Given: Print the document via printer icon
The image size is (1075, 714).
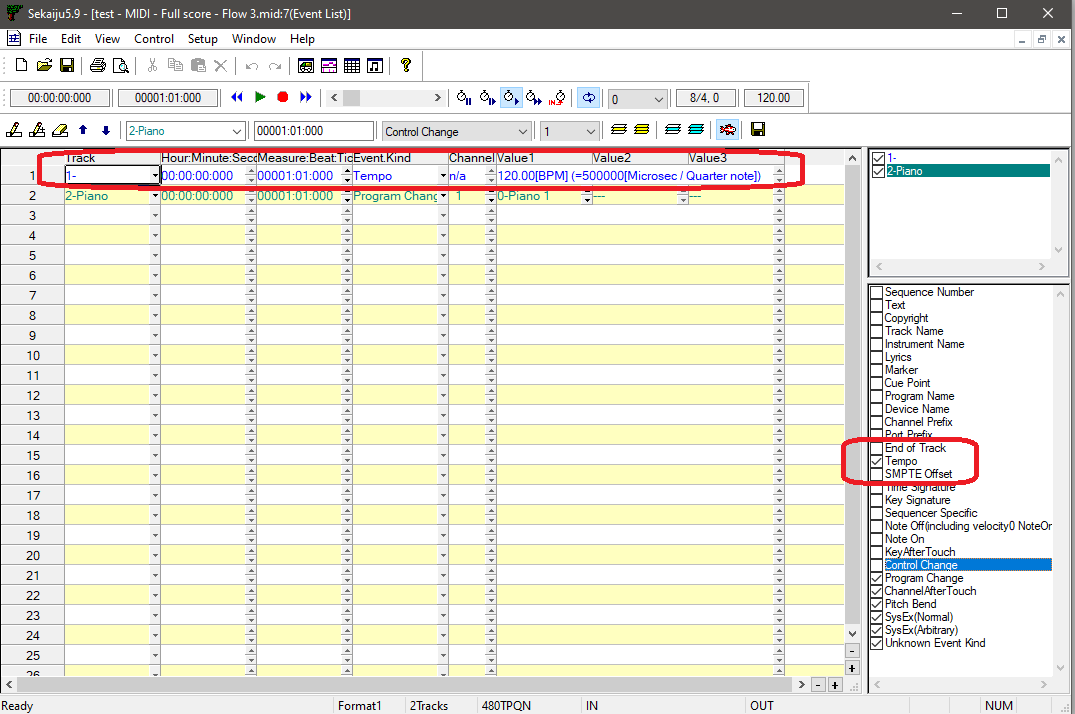Looking at the screenshot, I should click(98, 65).
